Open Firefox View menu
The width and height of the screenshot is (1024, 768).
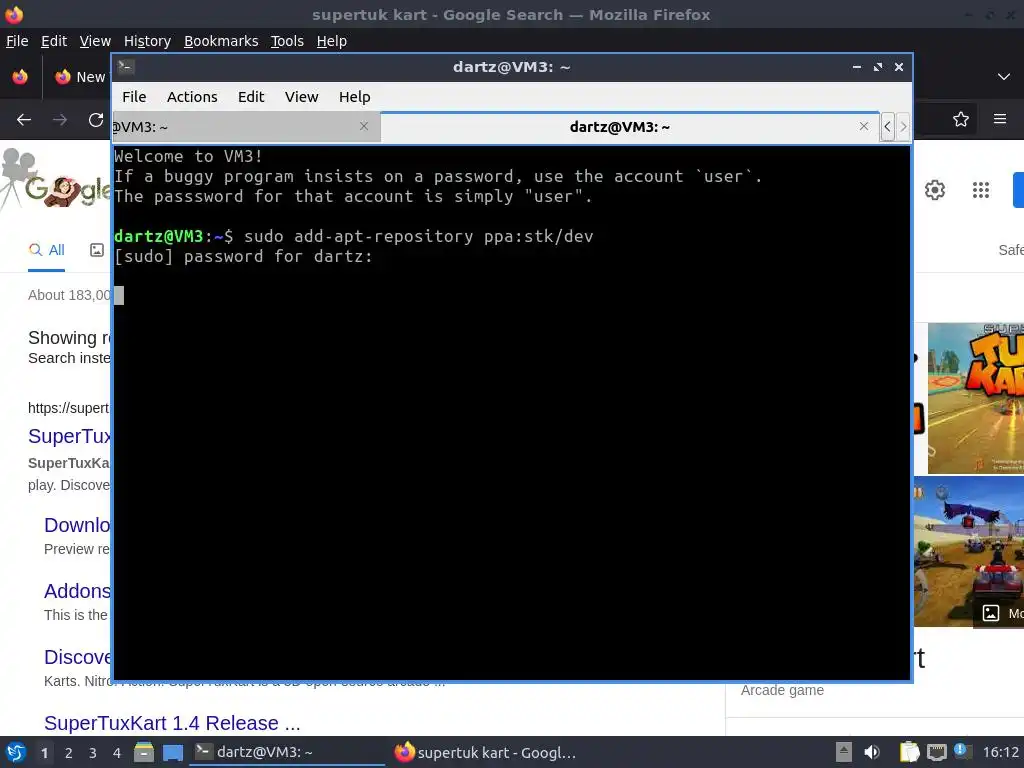(95, 41)
